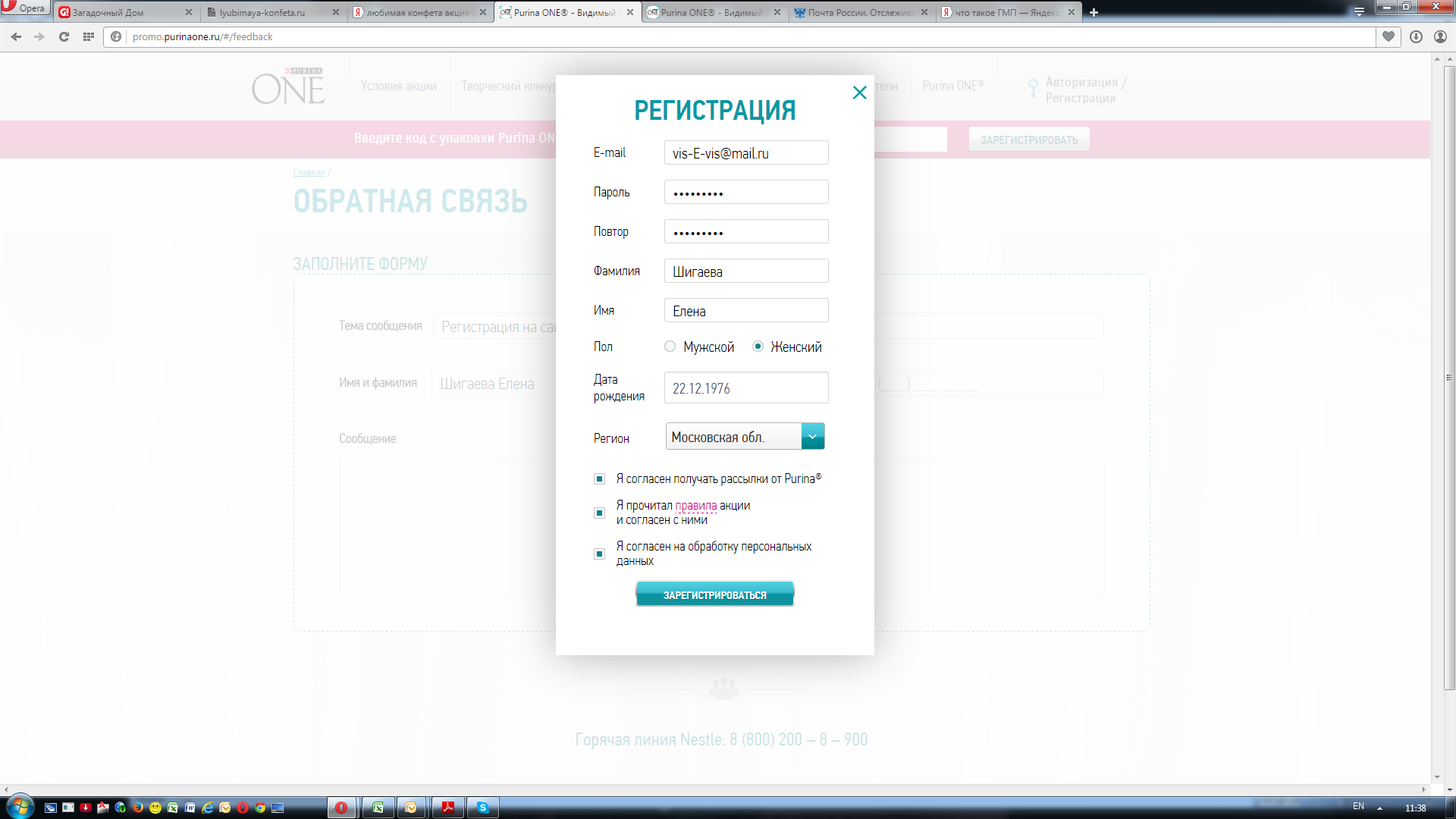Launch Firefox from the quick launch
Viewport: 1456px width, 819px height.
pos(138,808)
